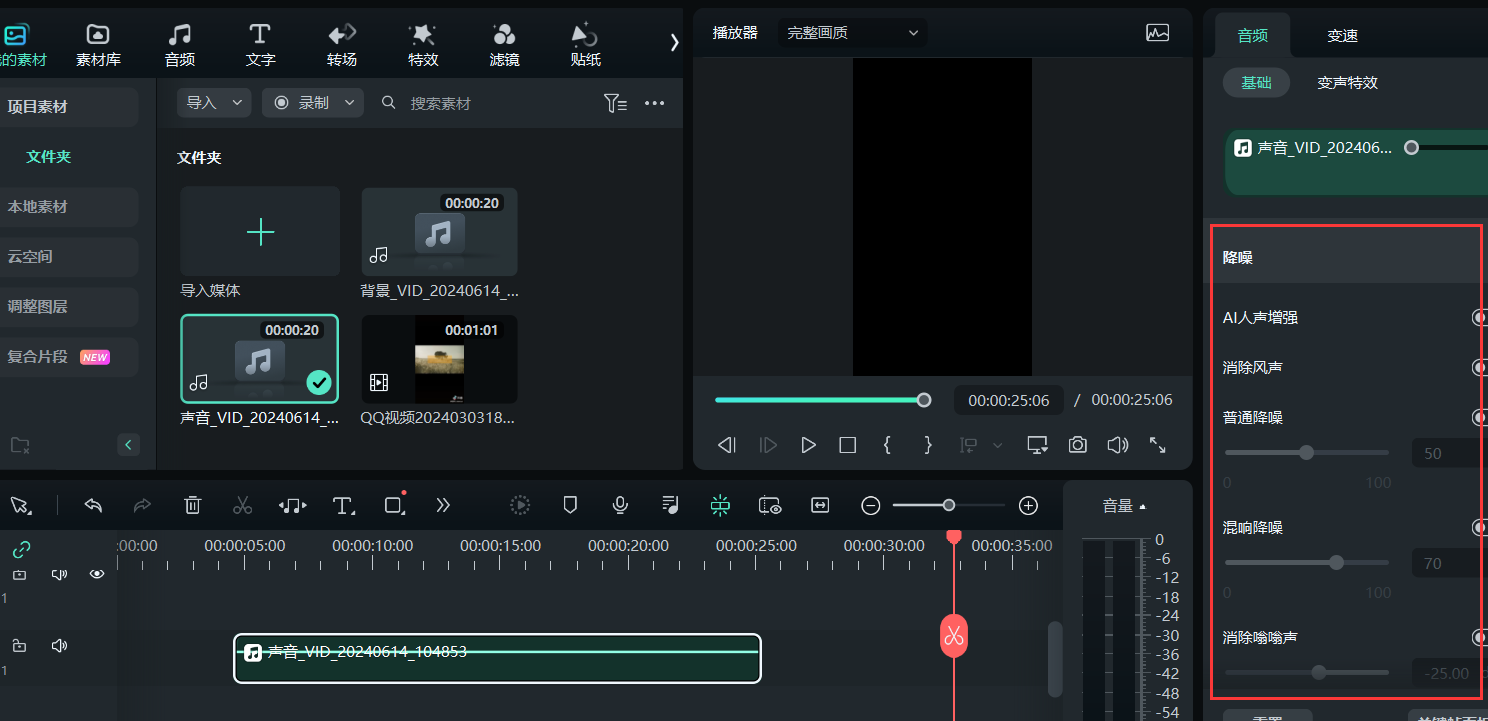The width and height of the screenshot is (1488, 721).
Task: Open the filter sort icon in media panel
Action: 615,103
